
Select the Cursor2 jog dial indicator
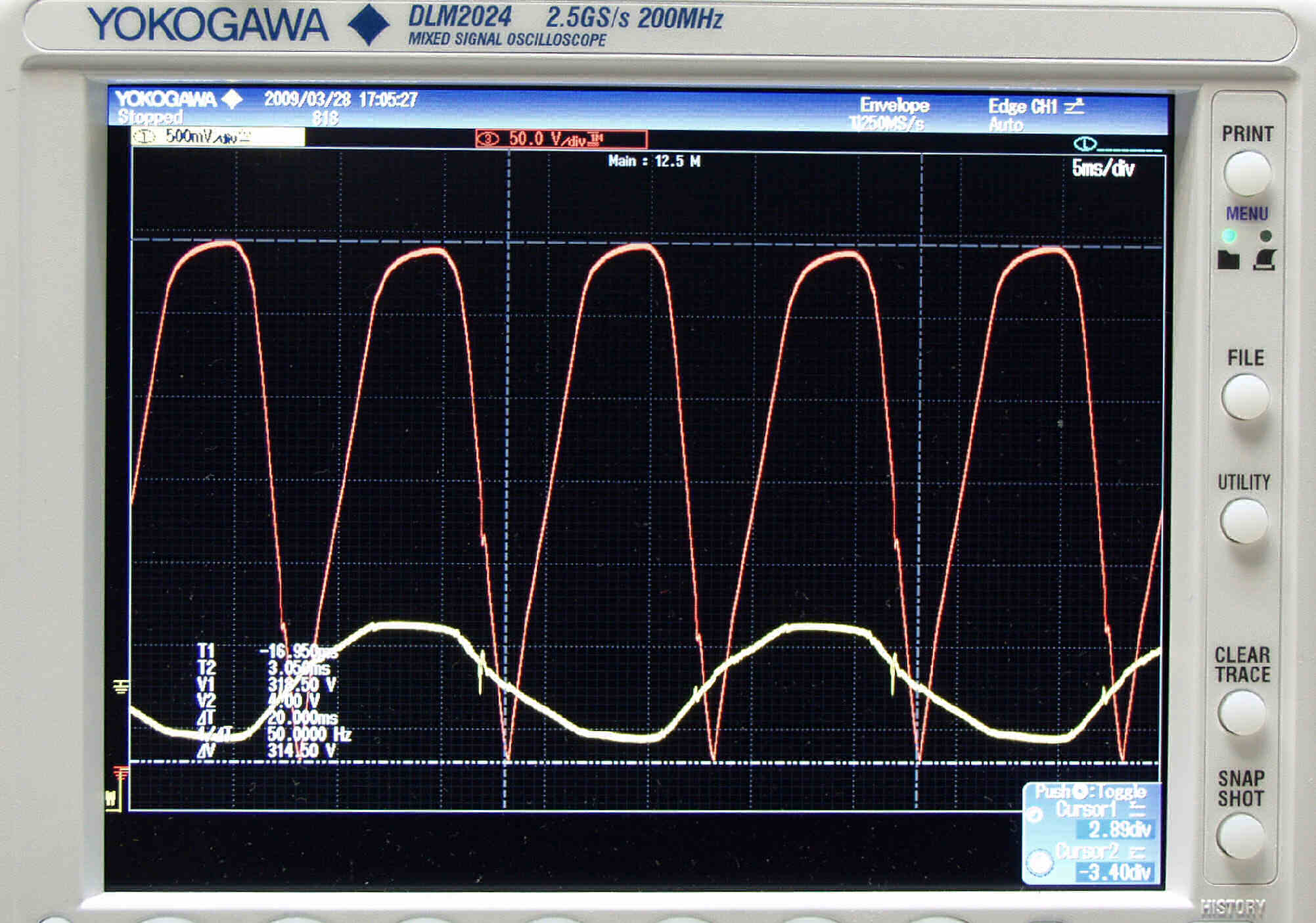[x=1039, y=863]
